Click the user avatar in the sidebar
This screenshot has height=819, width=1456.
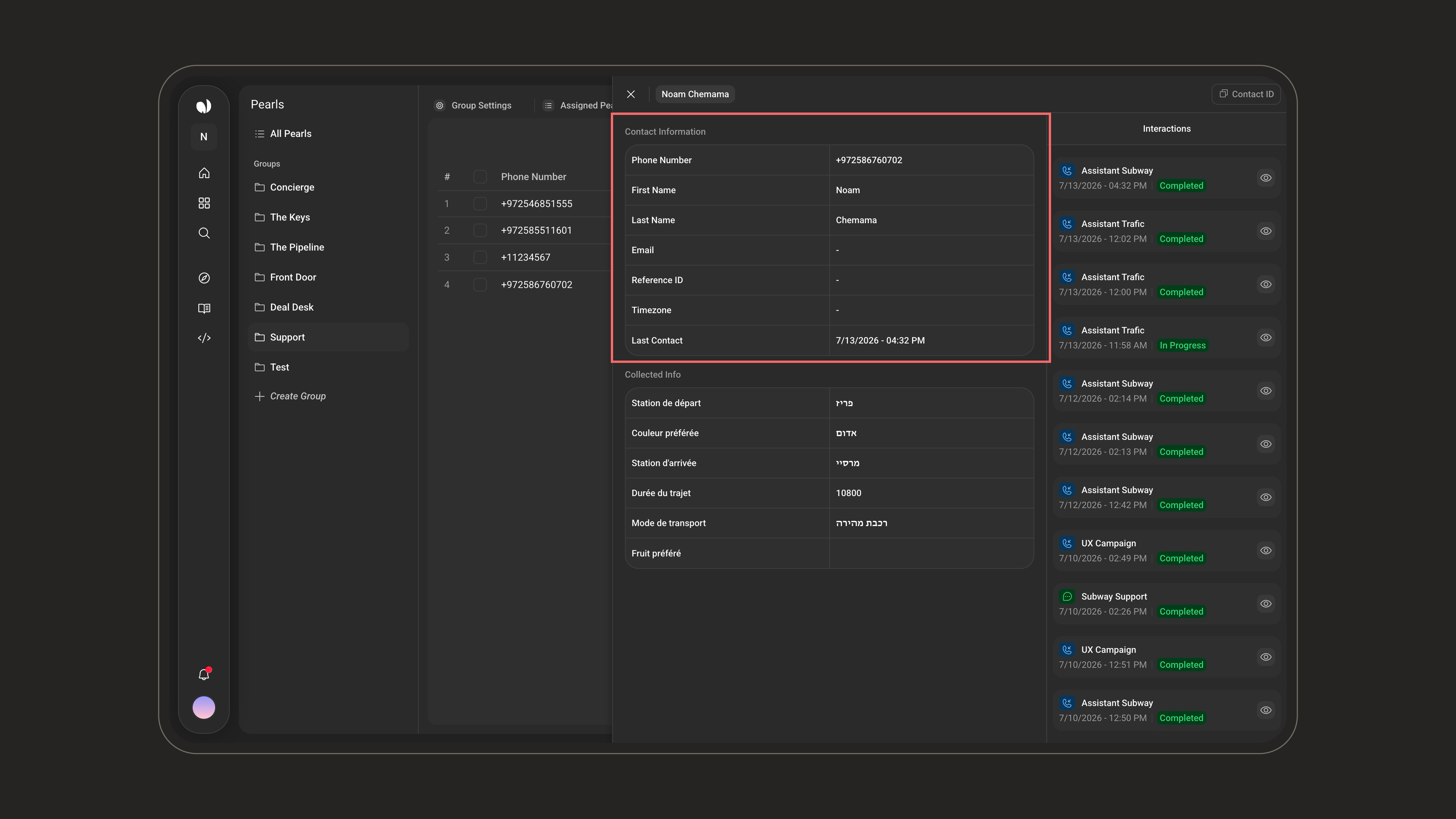[x=204, y=707]
